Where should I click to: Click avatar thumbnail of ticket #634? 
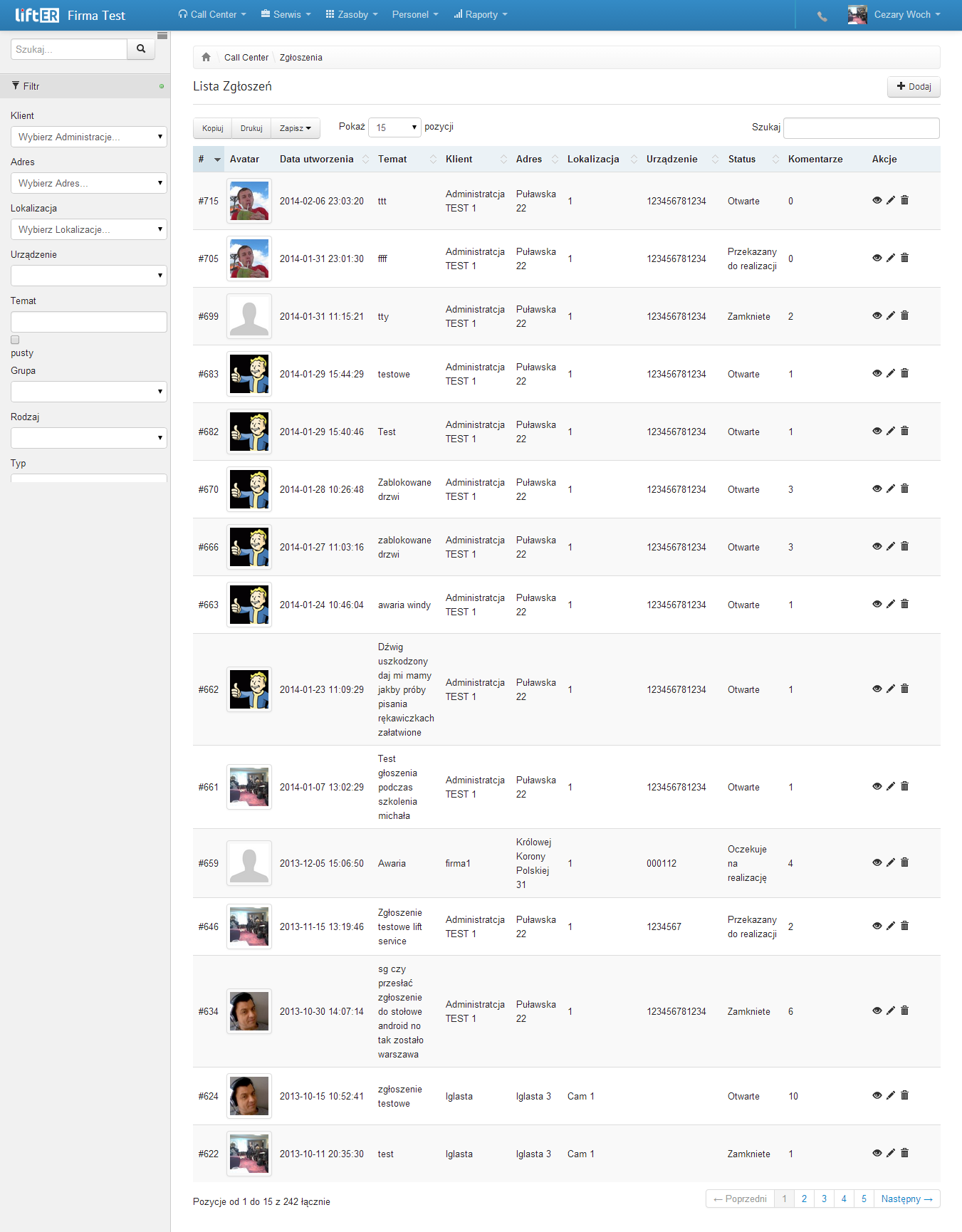(249, 1011)
